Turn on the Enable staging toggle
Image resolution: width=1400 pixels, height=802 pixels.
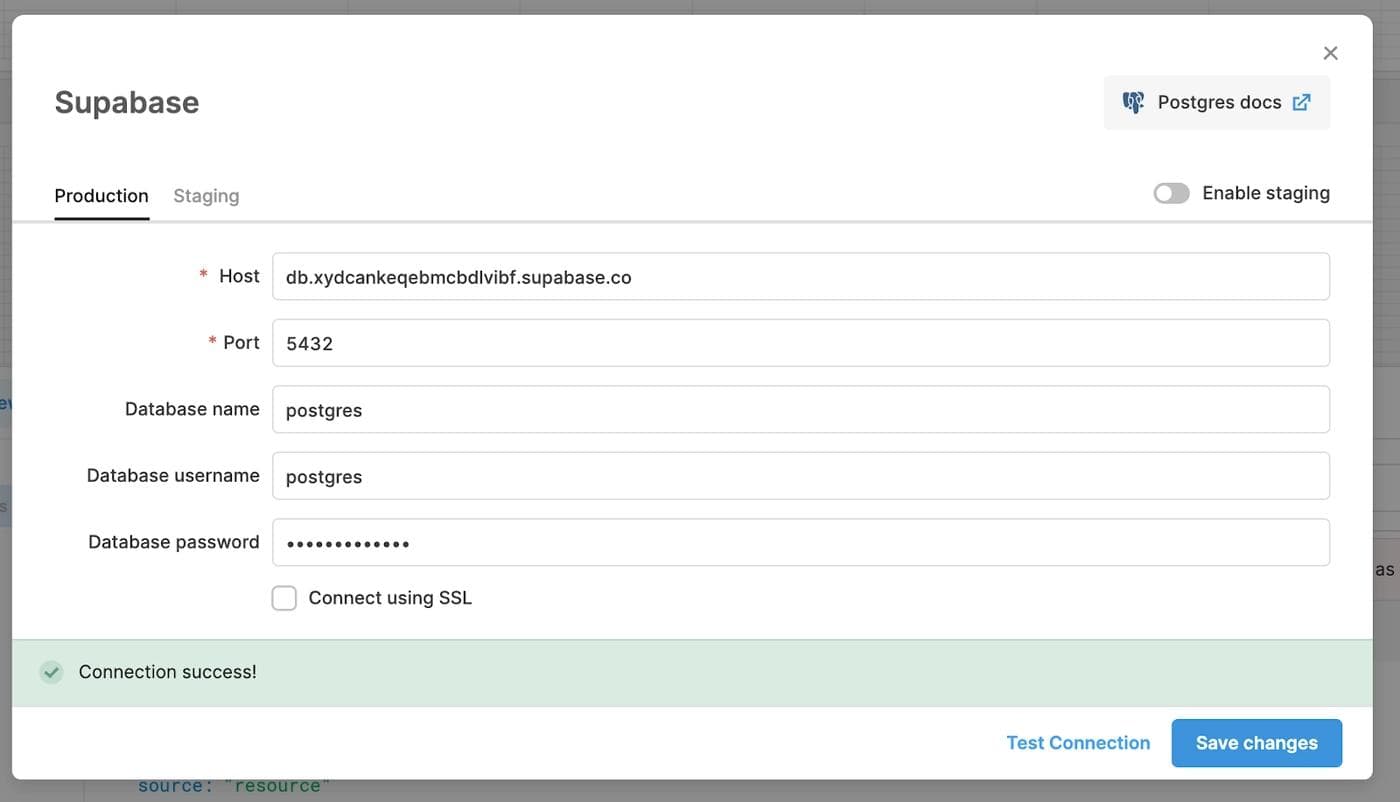click(x=1171, y=193)
